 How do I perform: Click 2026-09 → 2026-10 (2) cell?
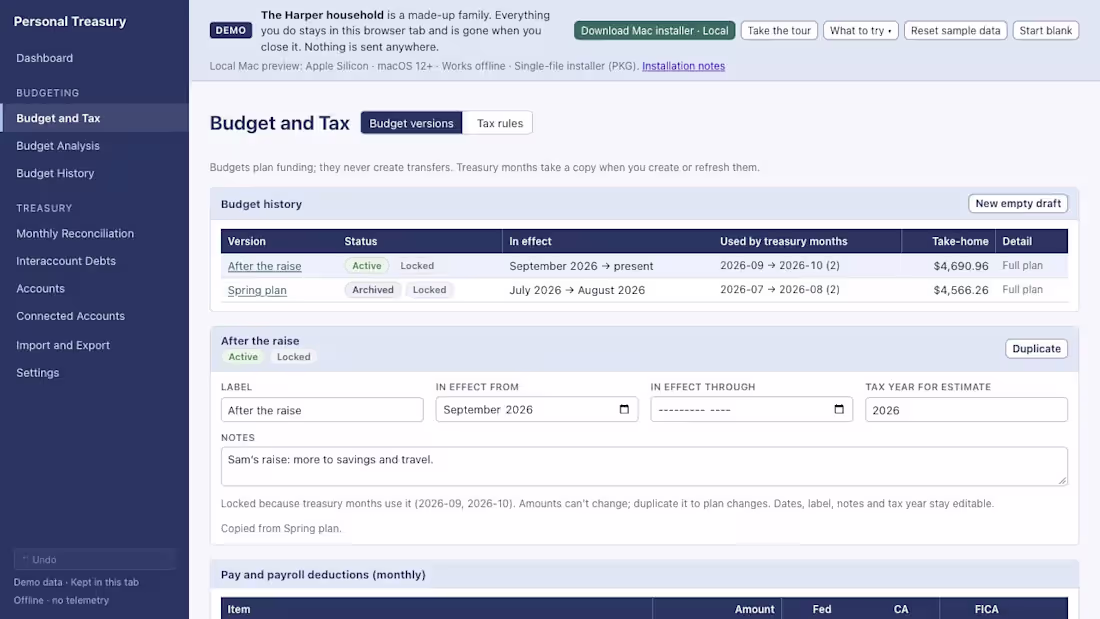click(x=779, y=265)
